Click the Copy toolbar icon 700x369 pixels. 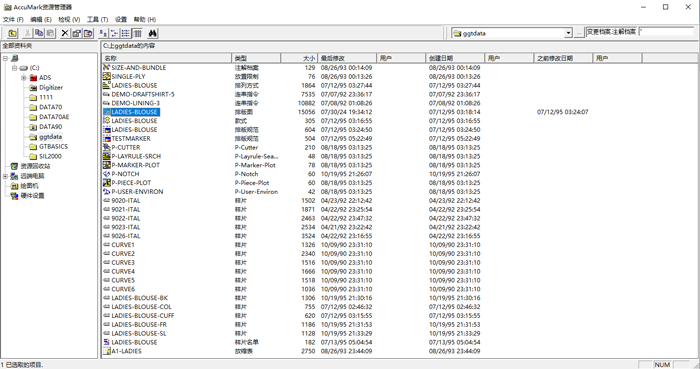(x=39, y=33)
